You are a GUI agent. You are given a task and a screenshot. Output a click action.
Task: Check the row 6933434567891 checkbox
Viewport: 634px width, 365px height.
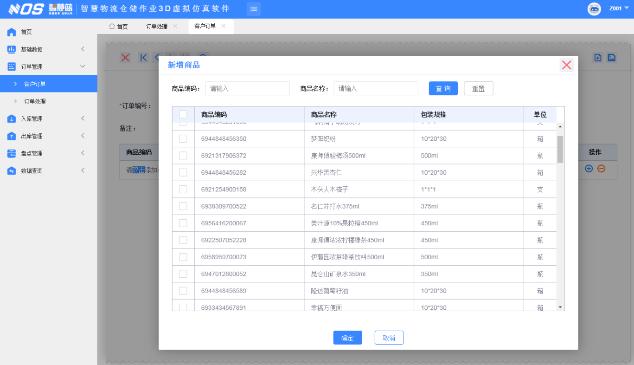pos(183,307)
